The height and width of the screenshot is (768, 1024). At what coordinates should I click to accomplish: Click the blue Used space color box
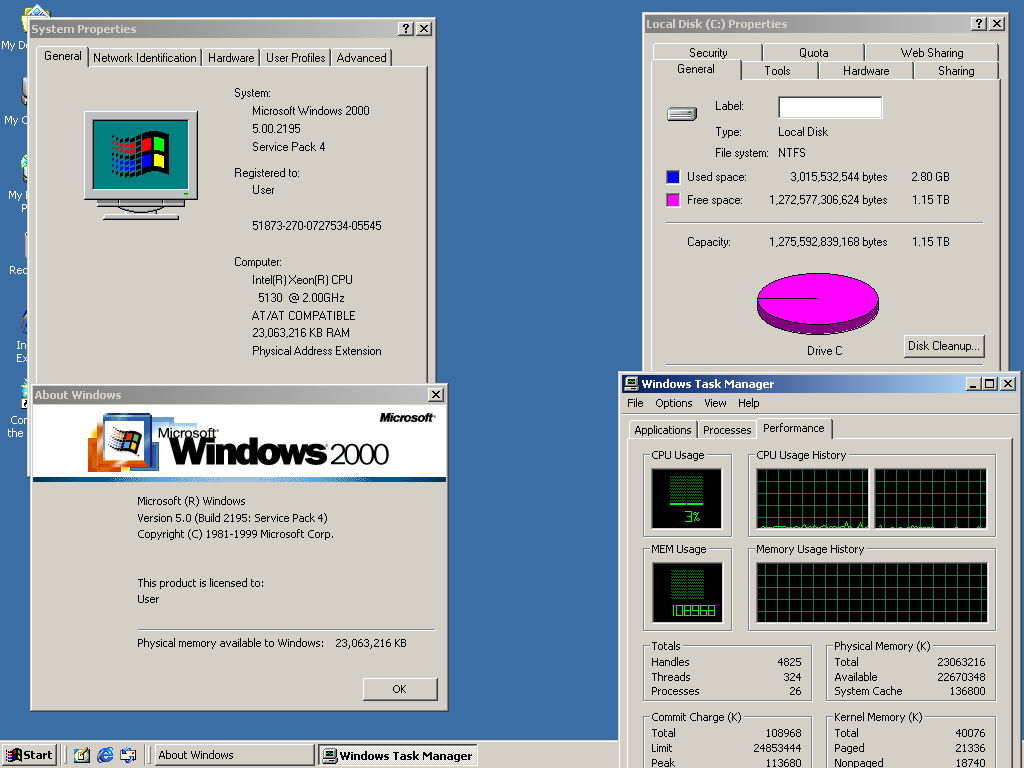(673, 177)
